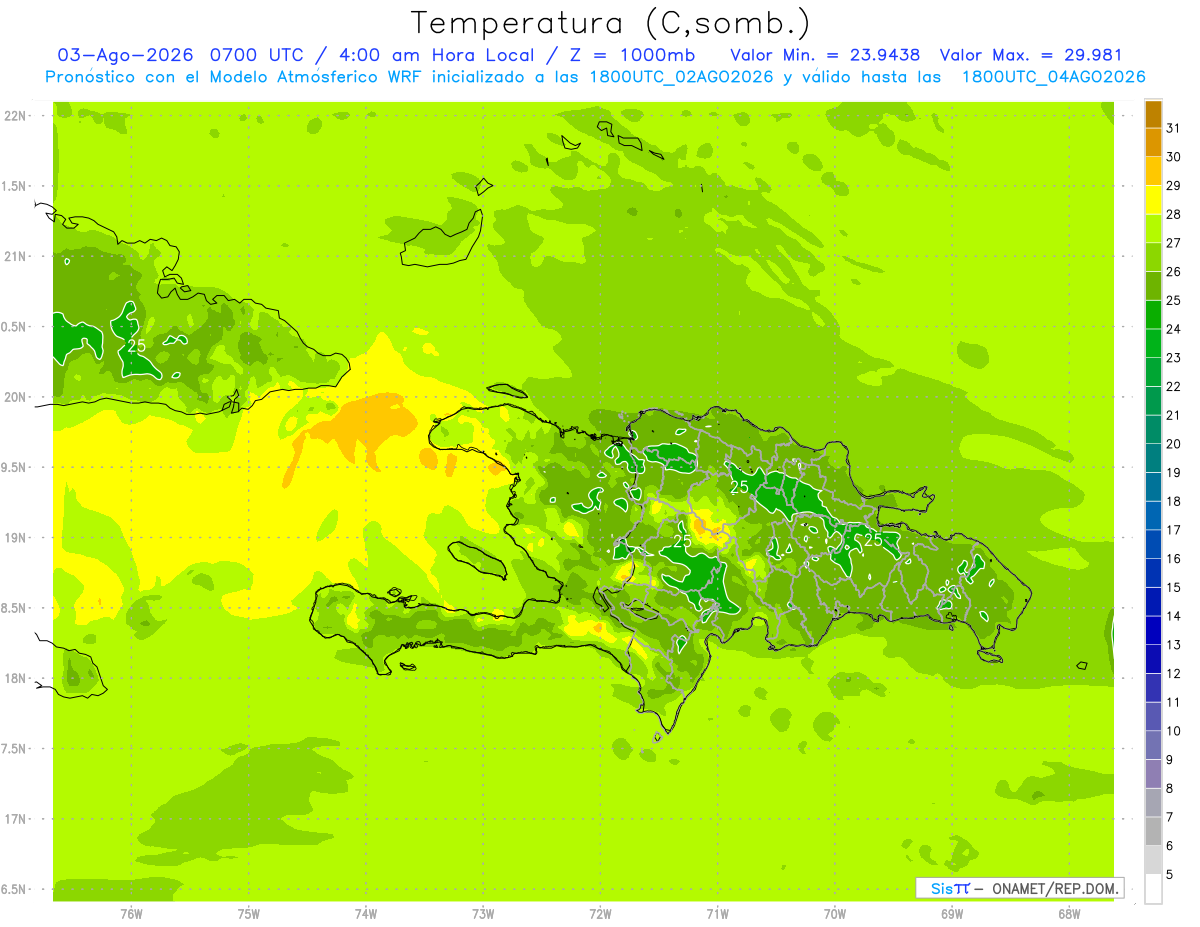Image resolution: width=1200 pixels, height=927 pixels.
Task: Click the latitude label "19N"
Action: tap(14, 538)
